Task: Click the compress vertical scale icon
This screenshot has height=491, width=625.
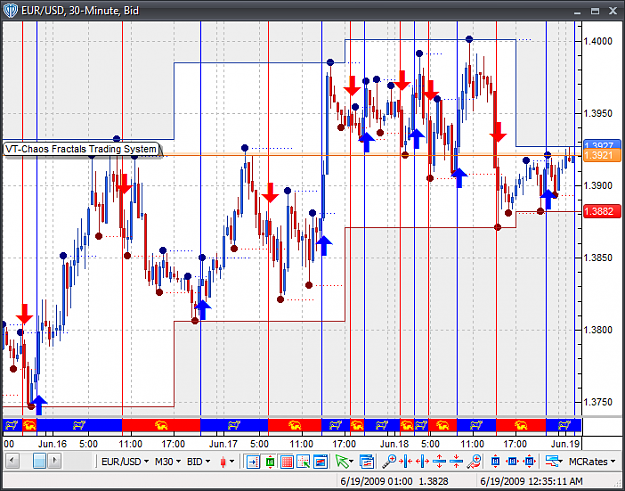Action: [x=456, y=462]
